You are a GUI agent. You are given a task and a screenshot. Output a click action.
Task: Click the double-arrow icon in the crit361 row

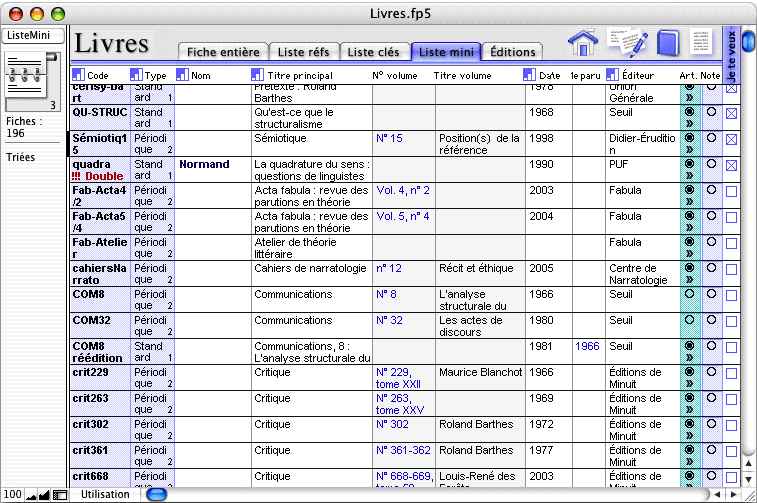point(689,462)
